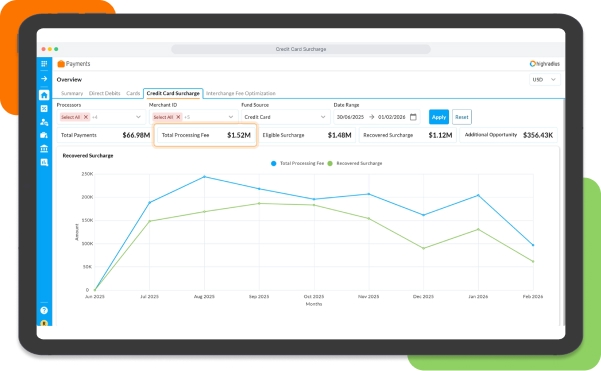This screenshot has height=371, width=601.
Task: Click the Recovered Surcharge chart title
Action: tap(88, 156)
